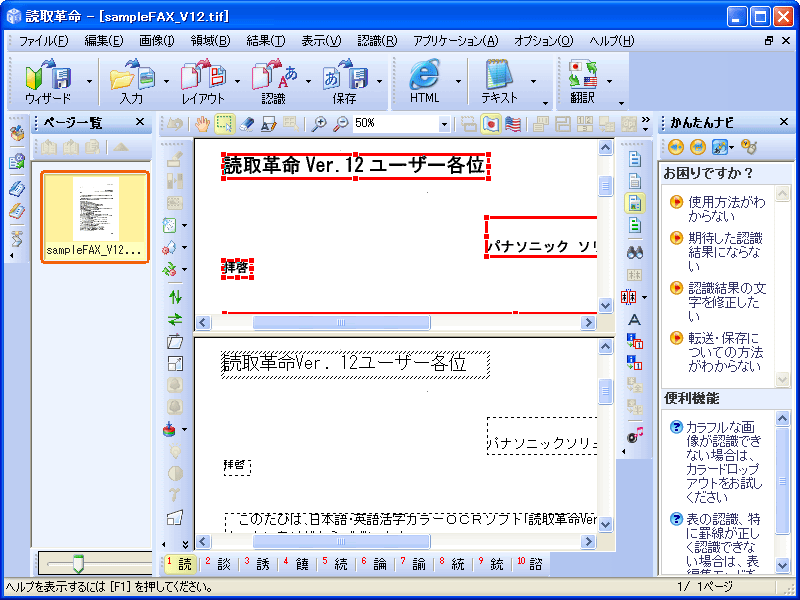Open the テキスト dropdown arrow

[x=533, y=81]
